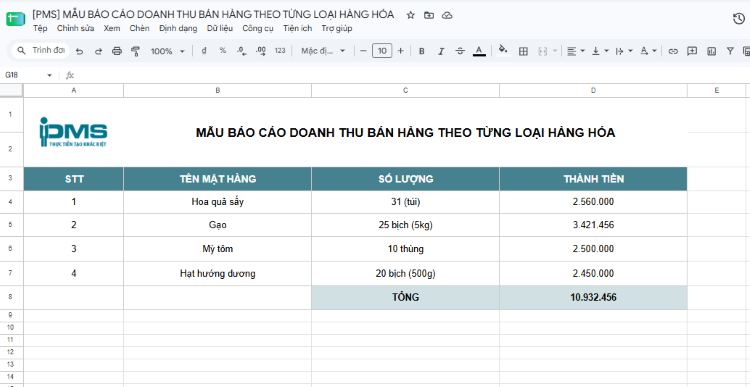Rename the document title
Image resolution: width=750 pixels, height=387 pixels.
pos(213,15)
